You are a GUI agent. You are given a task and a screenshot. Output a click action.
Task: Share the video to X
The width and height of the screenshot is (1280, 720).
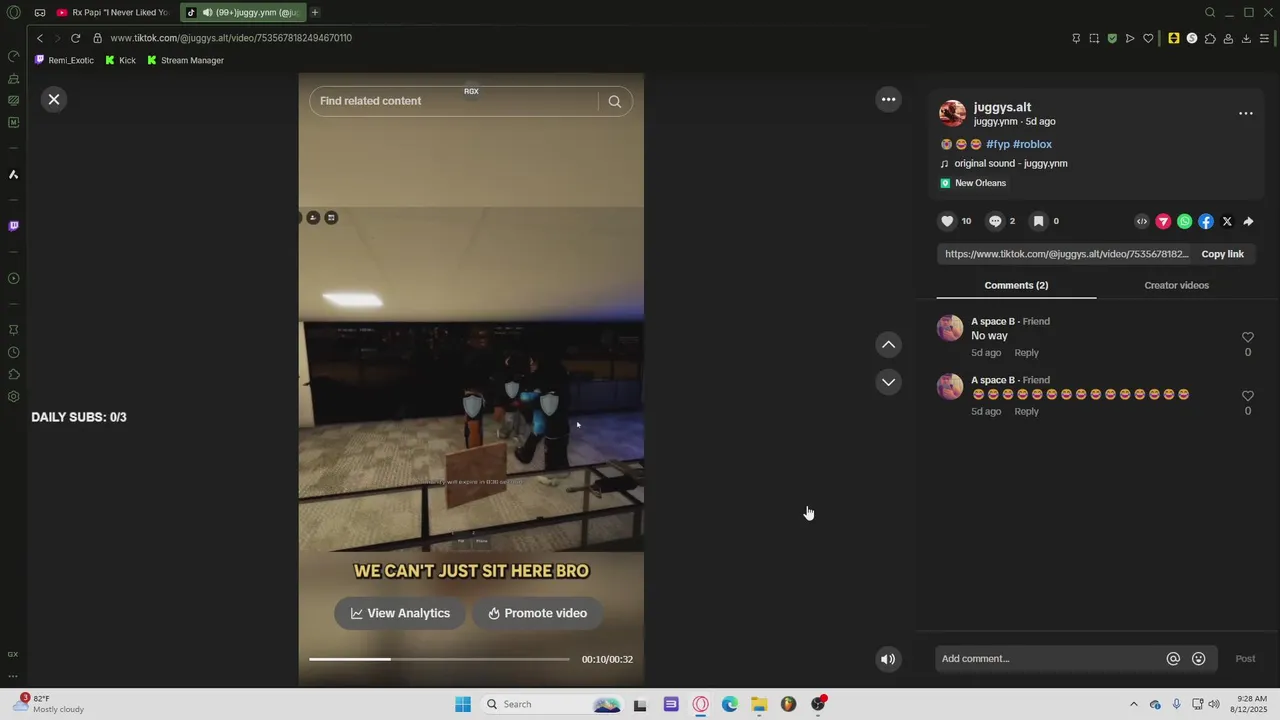click(x=1227, y=221)
